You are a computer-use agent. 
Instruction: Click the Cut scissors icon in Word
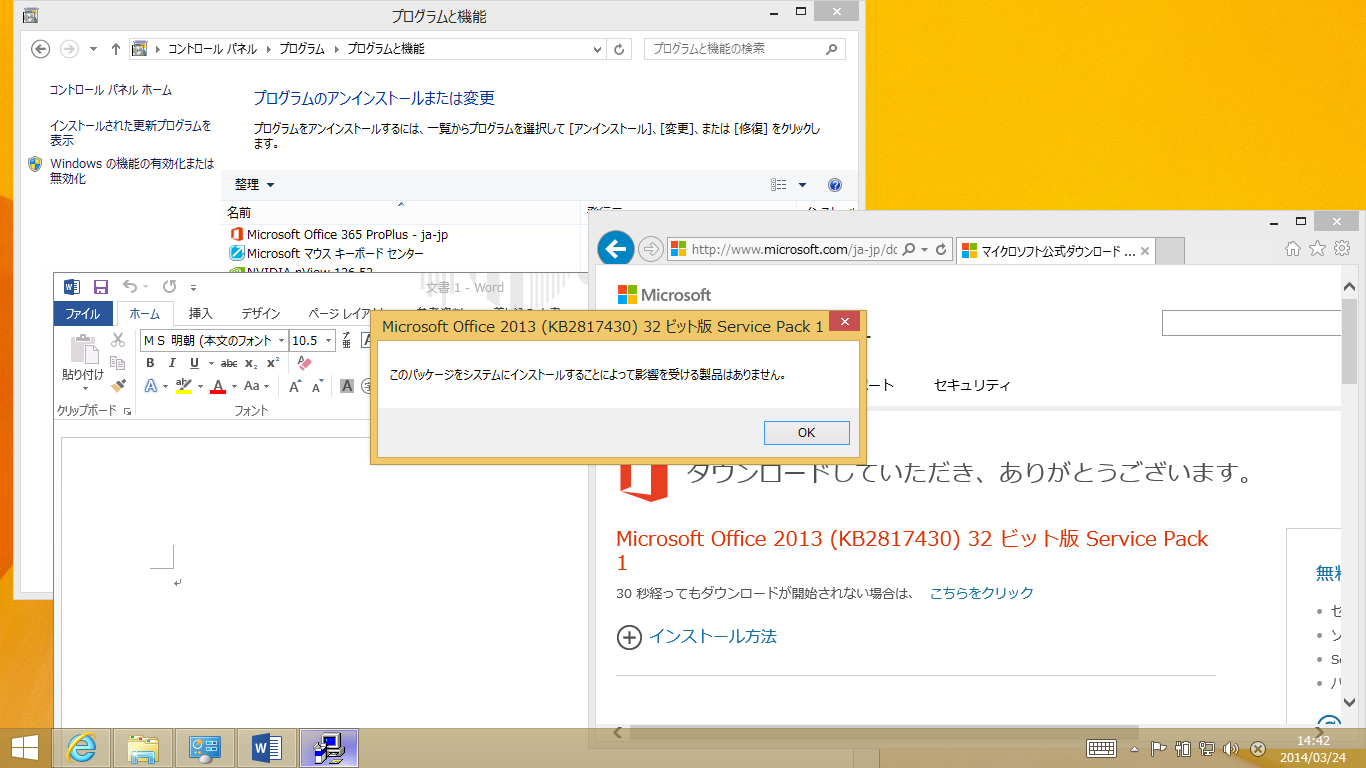tap(118, 340)
